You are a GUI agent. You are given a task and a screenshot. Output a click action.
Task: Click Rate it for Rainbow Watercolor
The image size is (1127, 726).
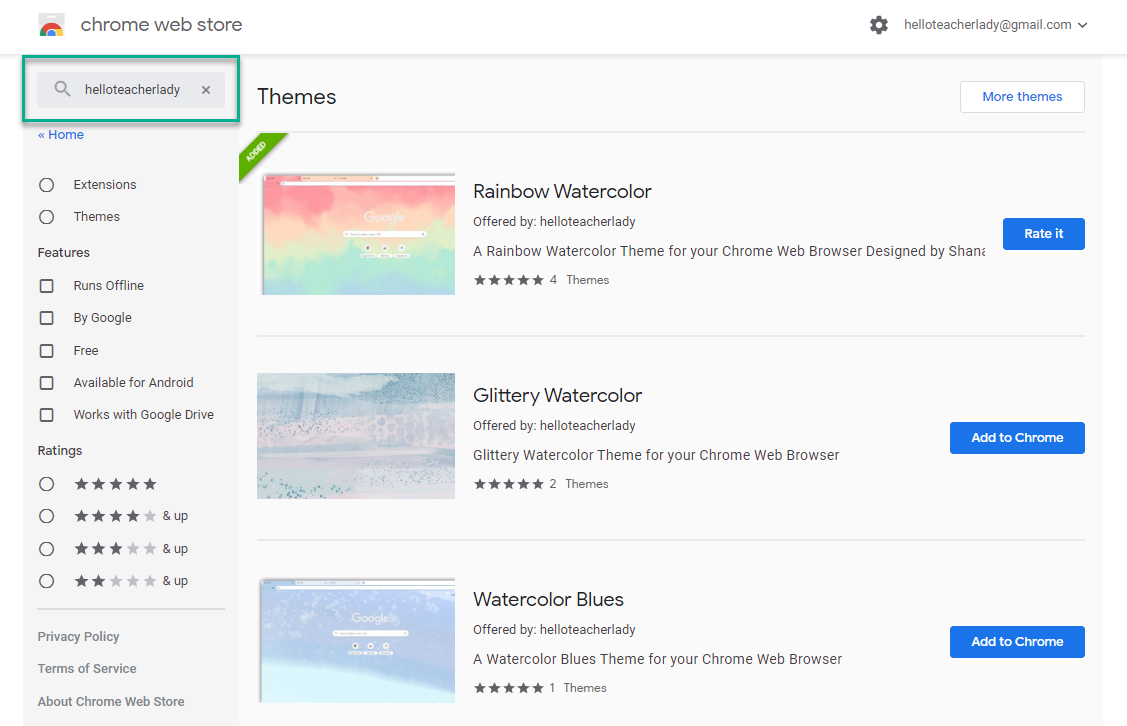[1044, 234]
